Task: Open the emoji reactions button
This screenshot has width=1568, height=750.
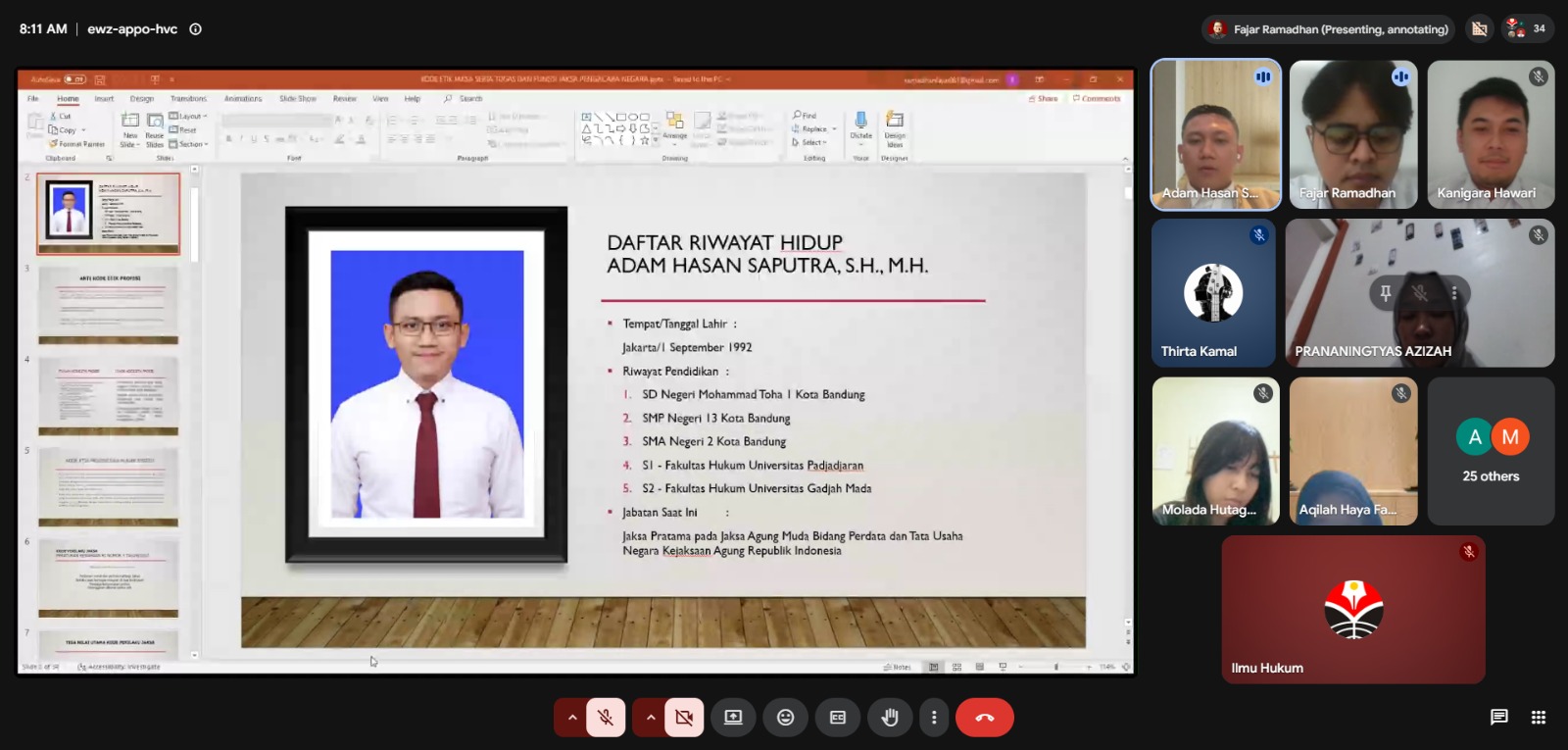Action: [785, 718]
